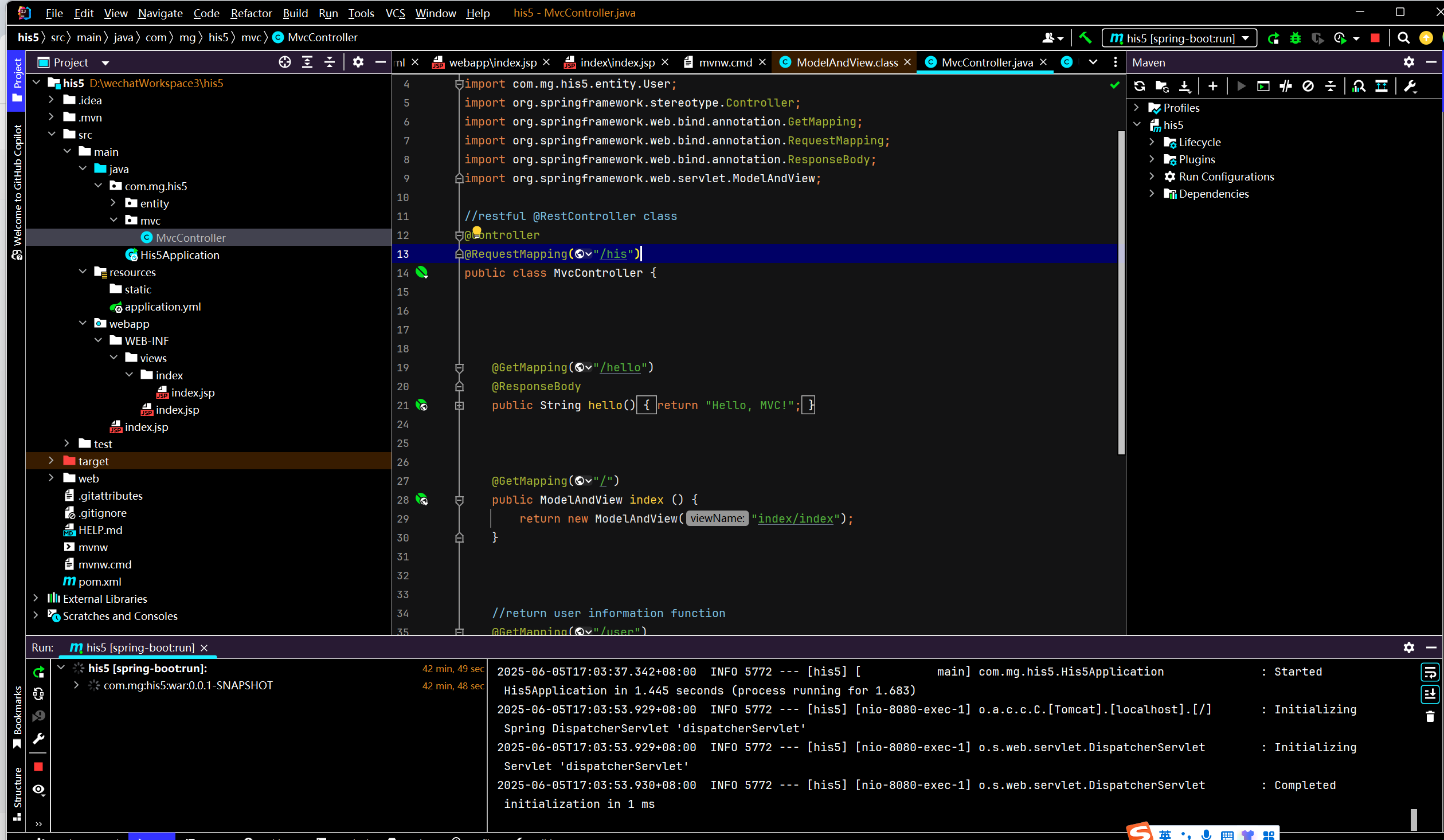
Task: Click the Debug bug icon in toolbar
Action: coord(1295,38)
